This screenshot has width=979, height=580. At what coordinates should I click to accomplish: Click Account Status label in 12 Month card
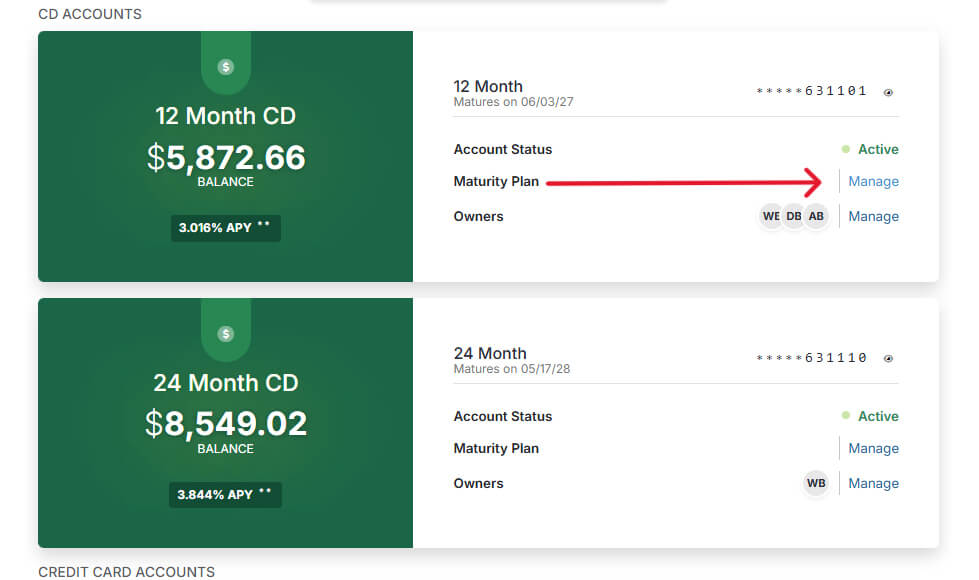tap(503, 150)
